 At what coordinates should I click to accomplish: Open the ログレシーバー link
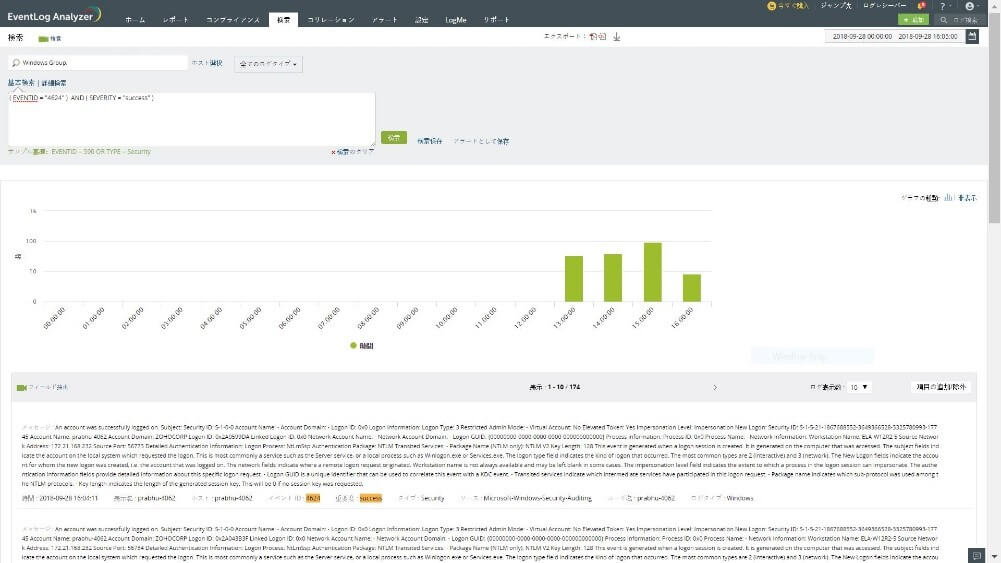click(884, 6)
